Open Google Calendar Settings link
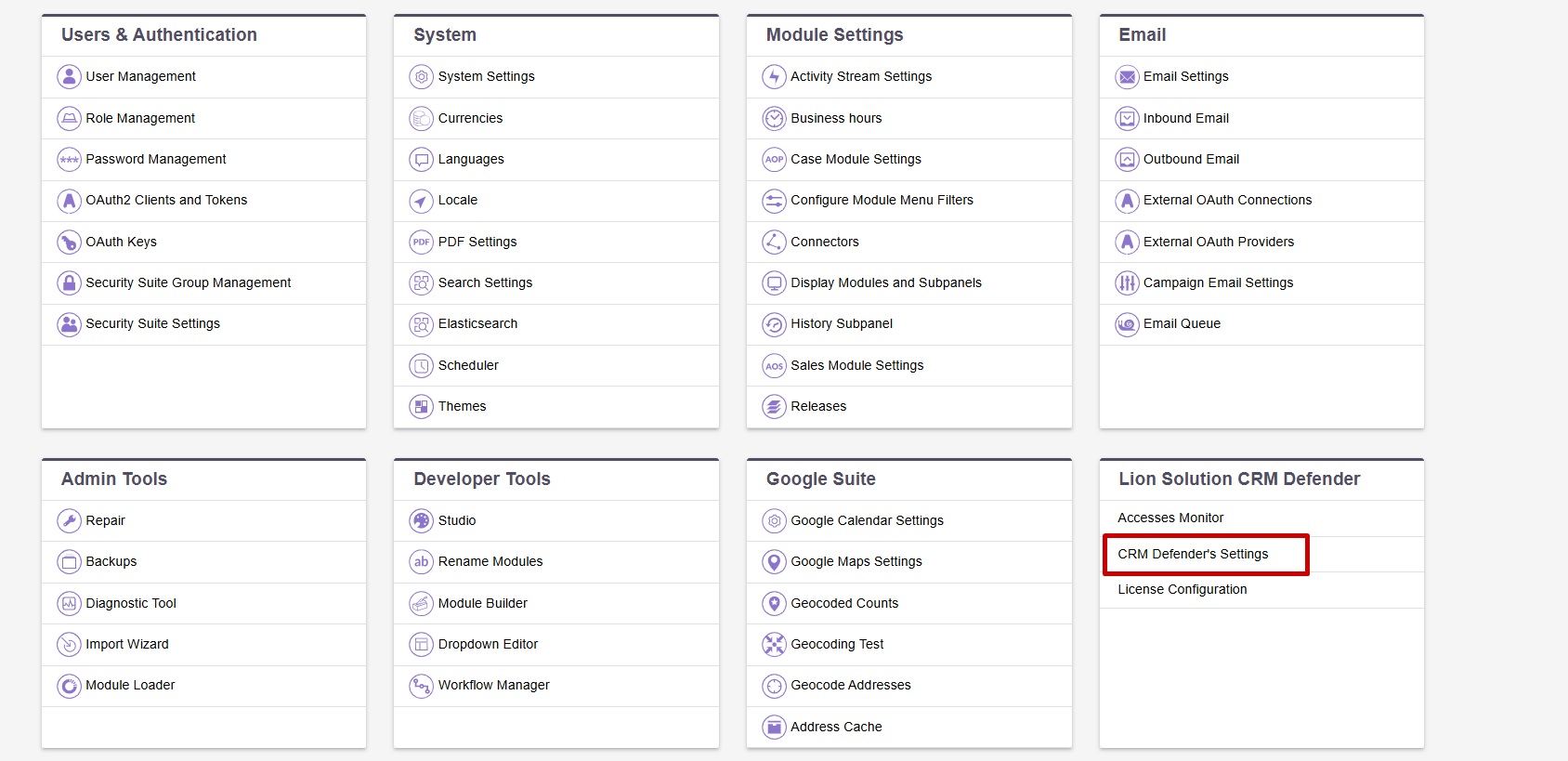Image resolution: width=1568 pixels, height=761 pixels. click(x=867, y=520)
